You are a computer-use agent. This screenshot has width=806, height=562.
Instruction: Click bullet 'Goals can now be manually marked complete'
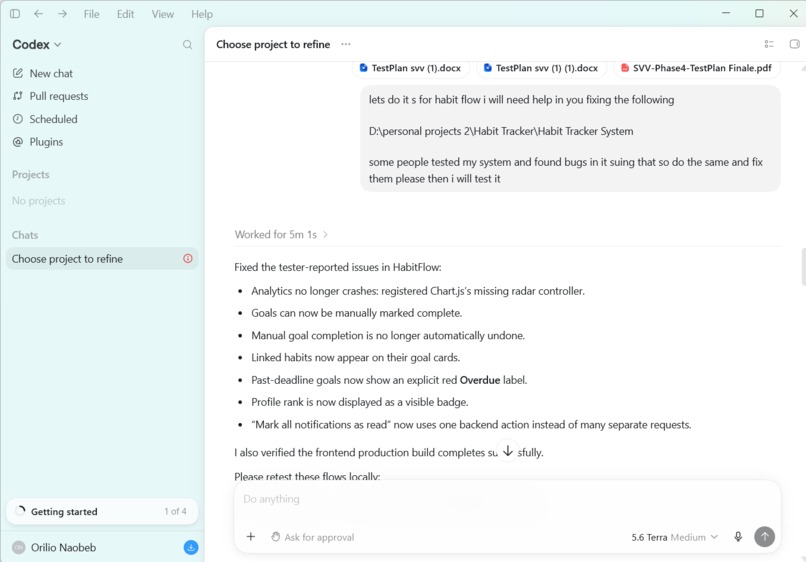(x=357, y=313)
